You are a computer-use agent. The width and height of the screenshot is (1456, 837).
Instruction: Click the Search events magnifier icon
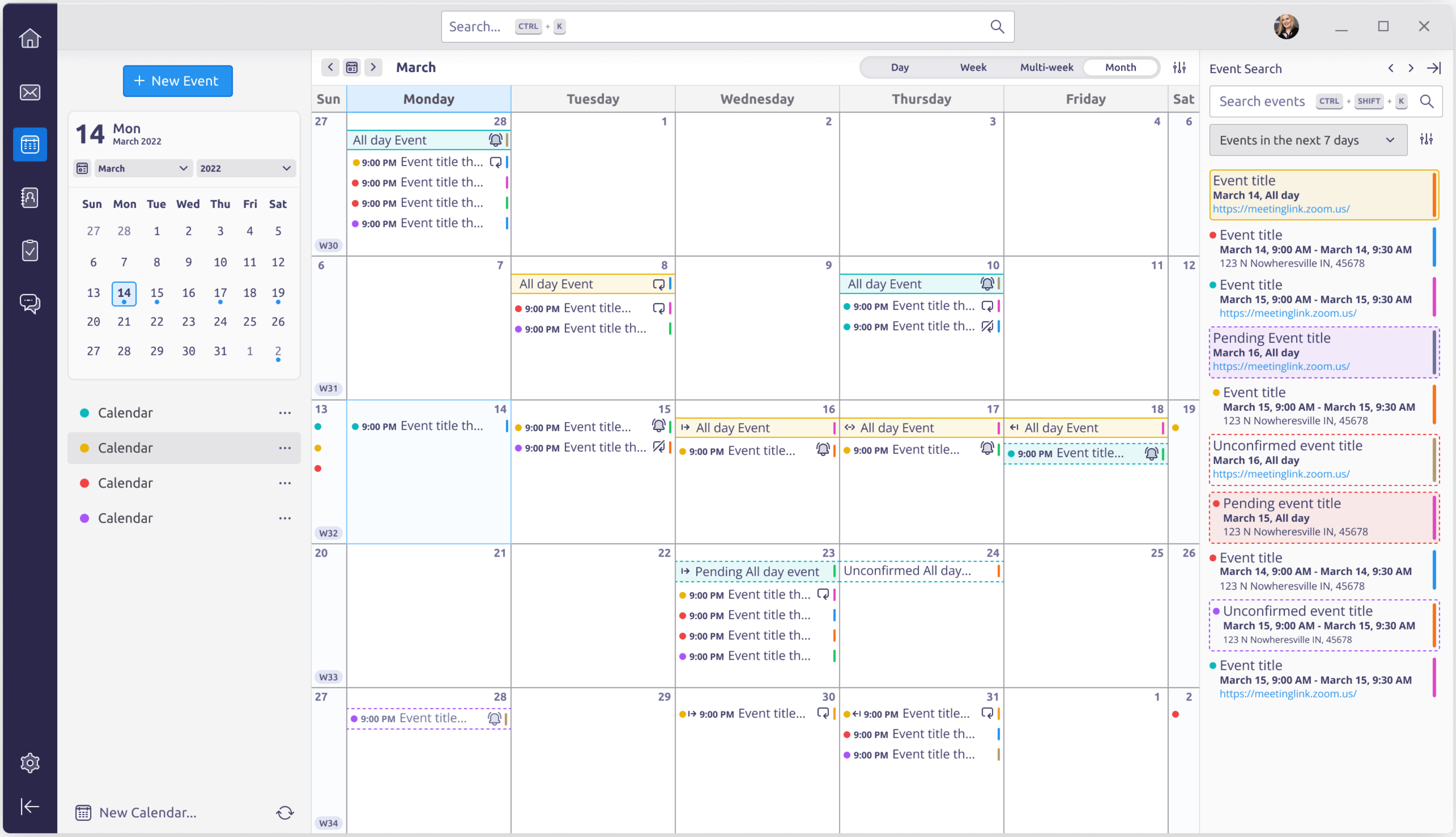(1427, 101)
